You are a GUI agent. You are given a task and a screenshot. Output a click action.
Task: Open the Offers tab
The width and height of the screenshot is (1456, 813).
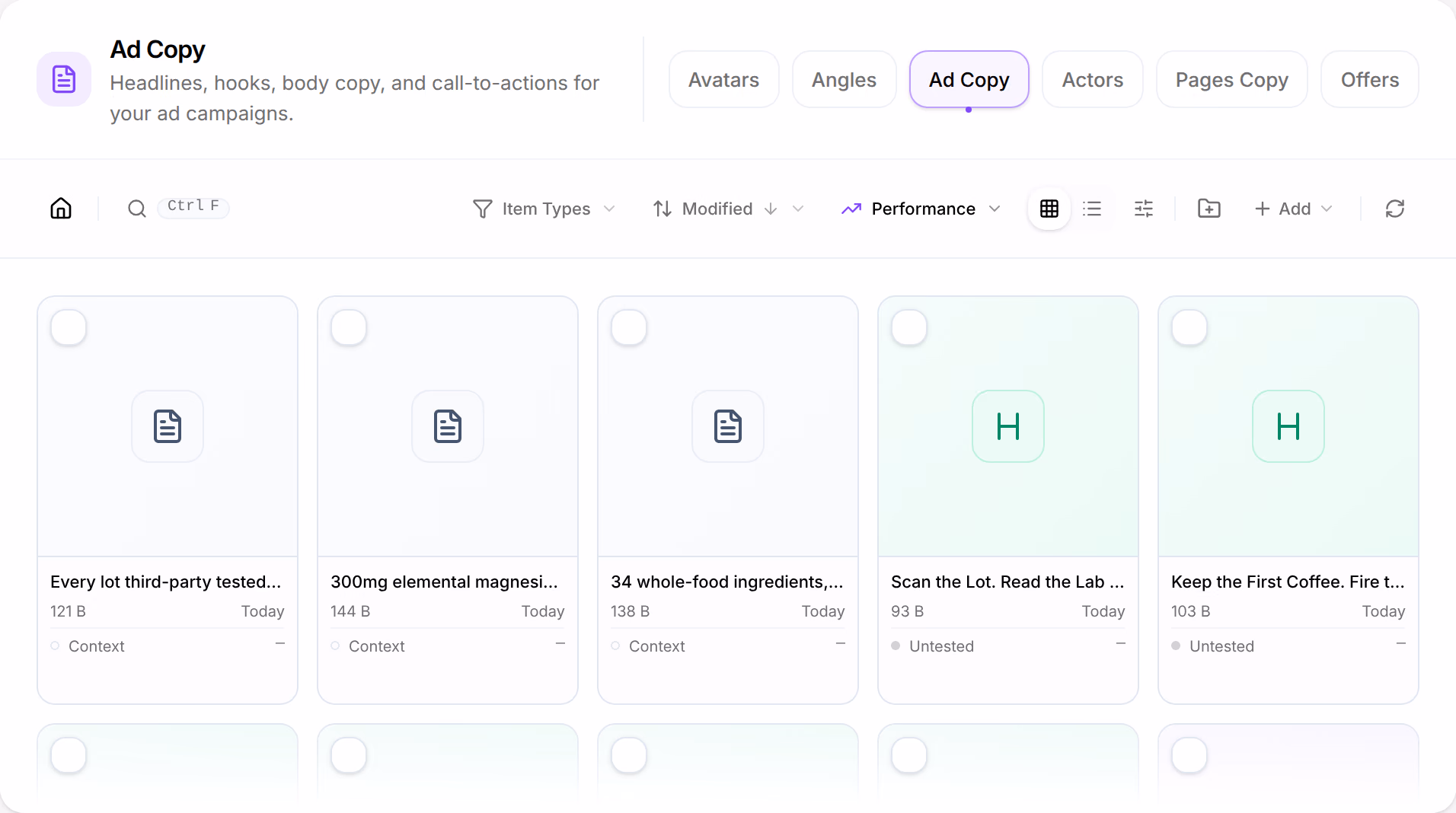coord(1369,79)
